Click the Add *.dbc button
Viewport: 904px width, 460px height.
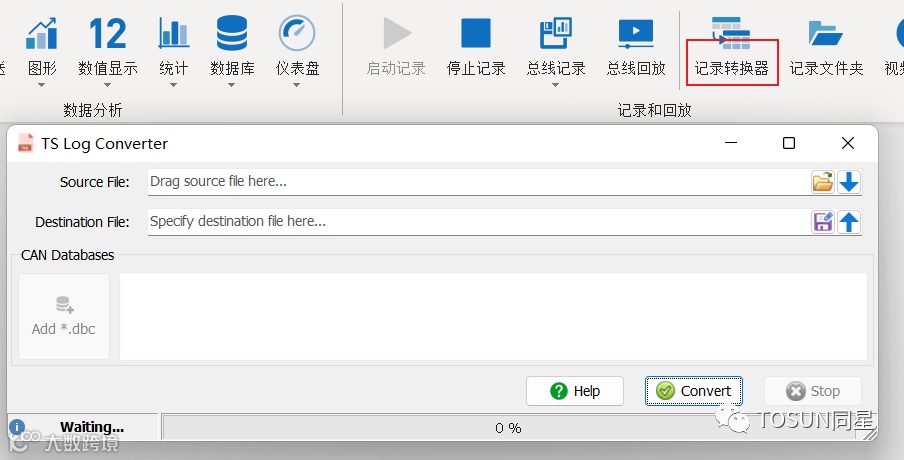[64, 316]
